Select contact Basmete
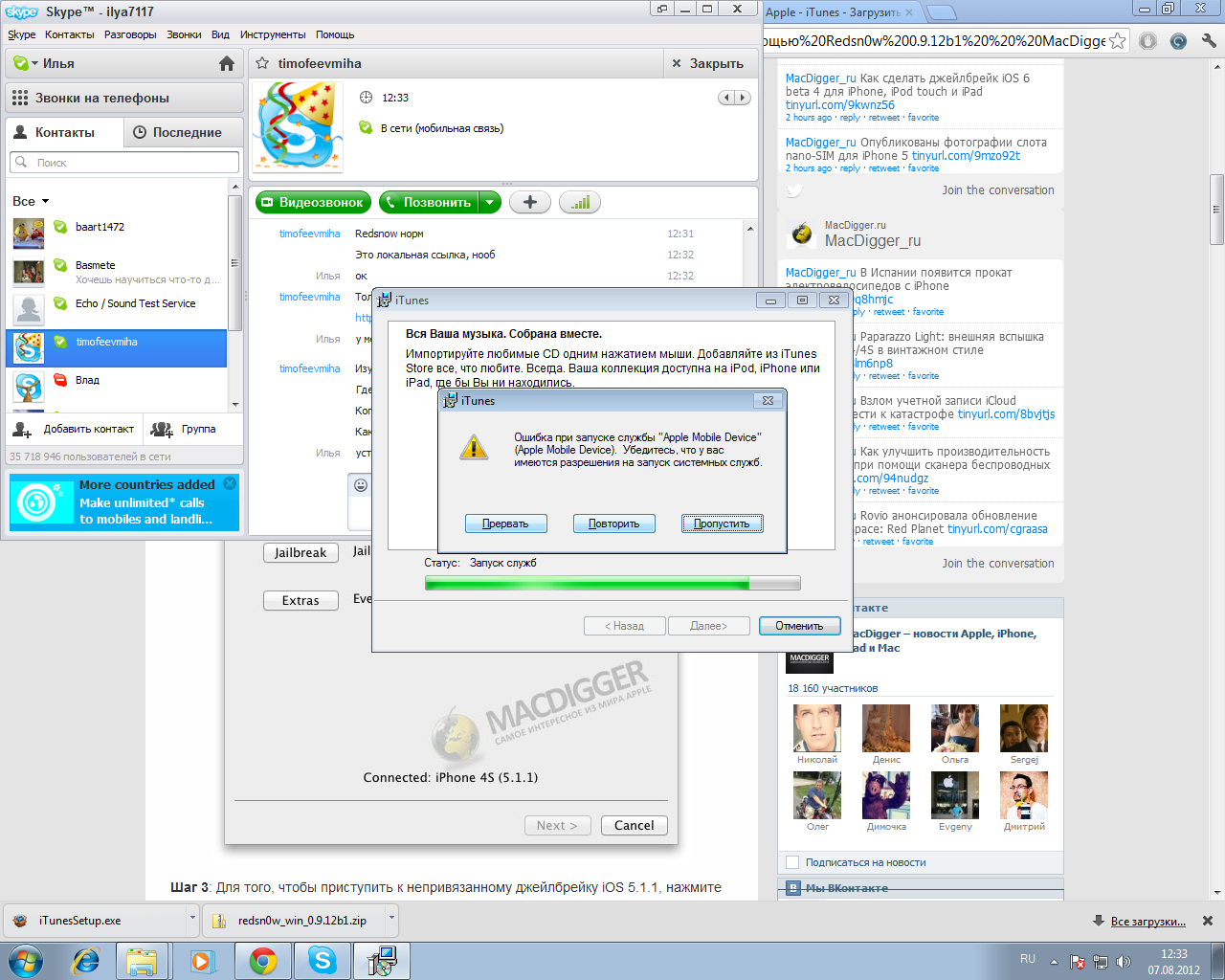1225x980 pixels. pyautogui.click(x=117, y=272)
